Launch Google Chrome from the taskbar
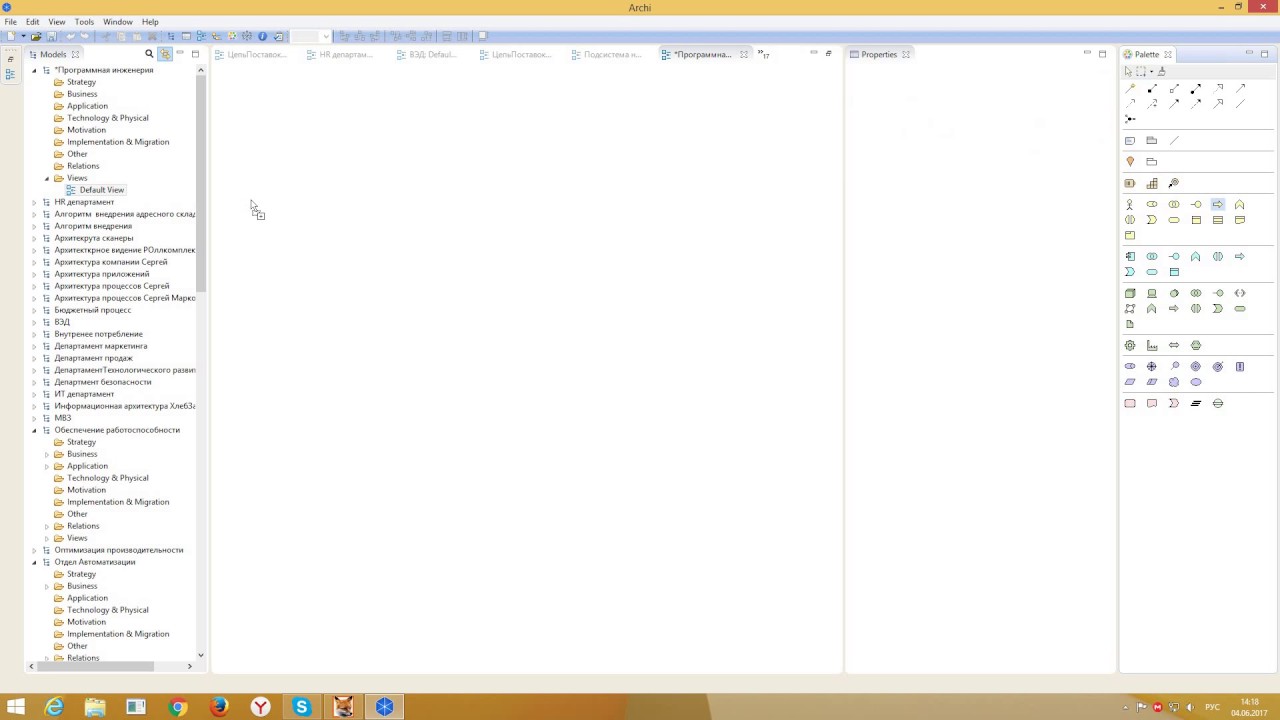 [178, 707]
